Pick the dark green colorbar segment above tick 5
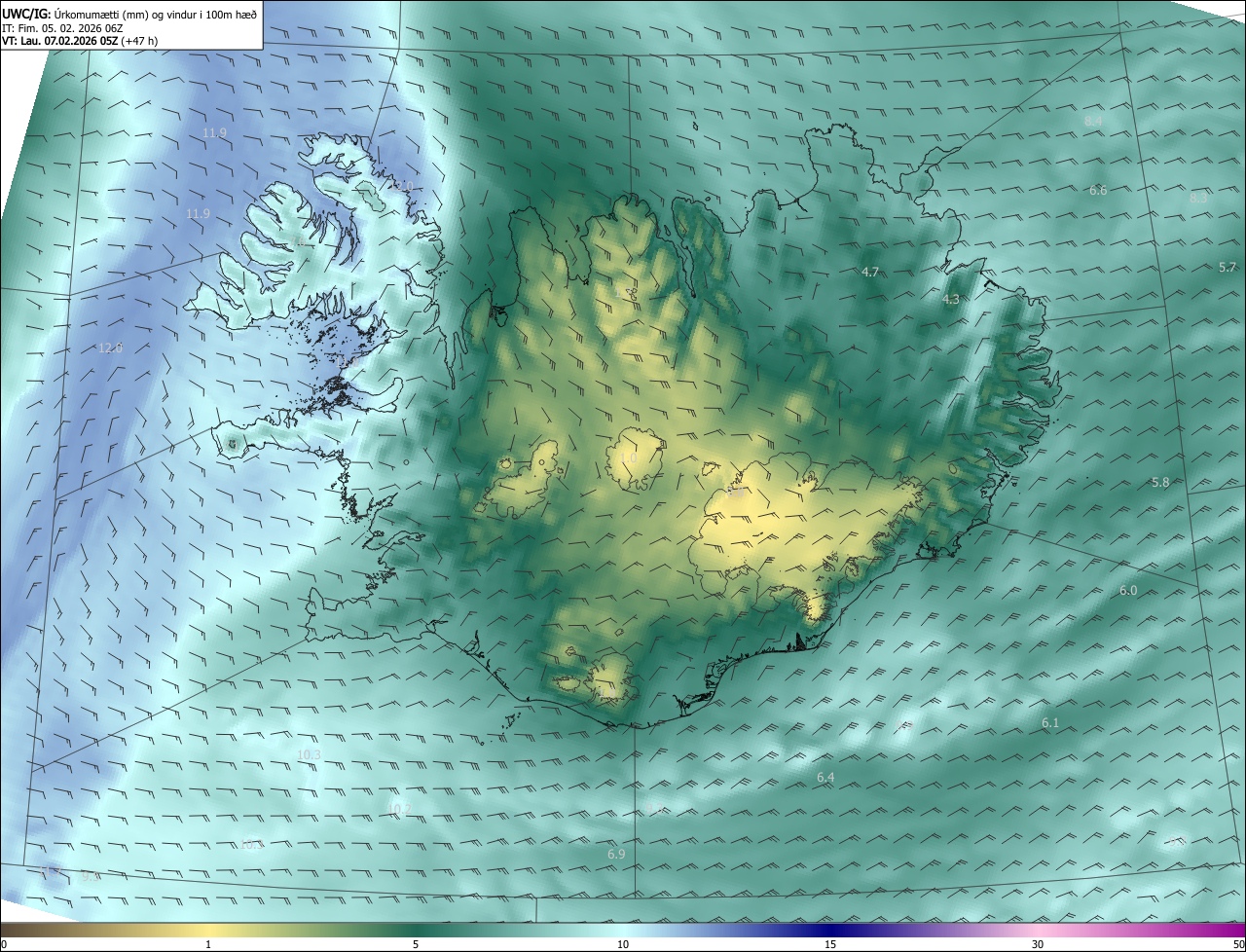This screenshot has width=1246, height=952. pyautogui.click(x=416, y=931)
